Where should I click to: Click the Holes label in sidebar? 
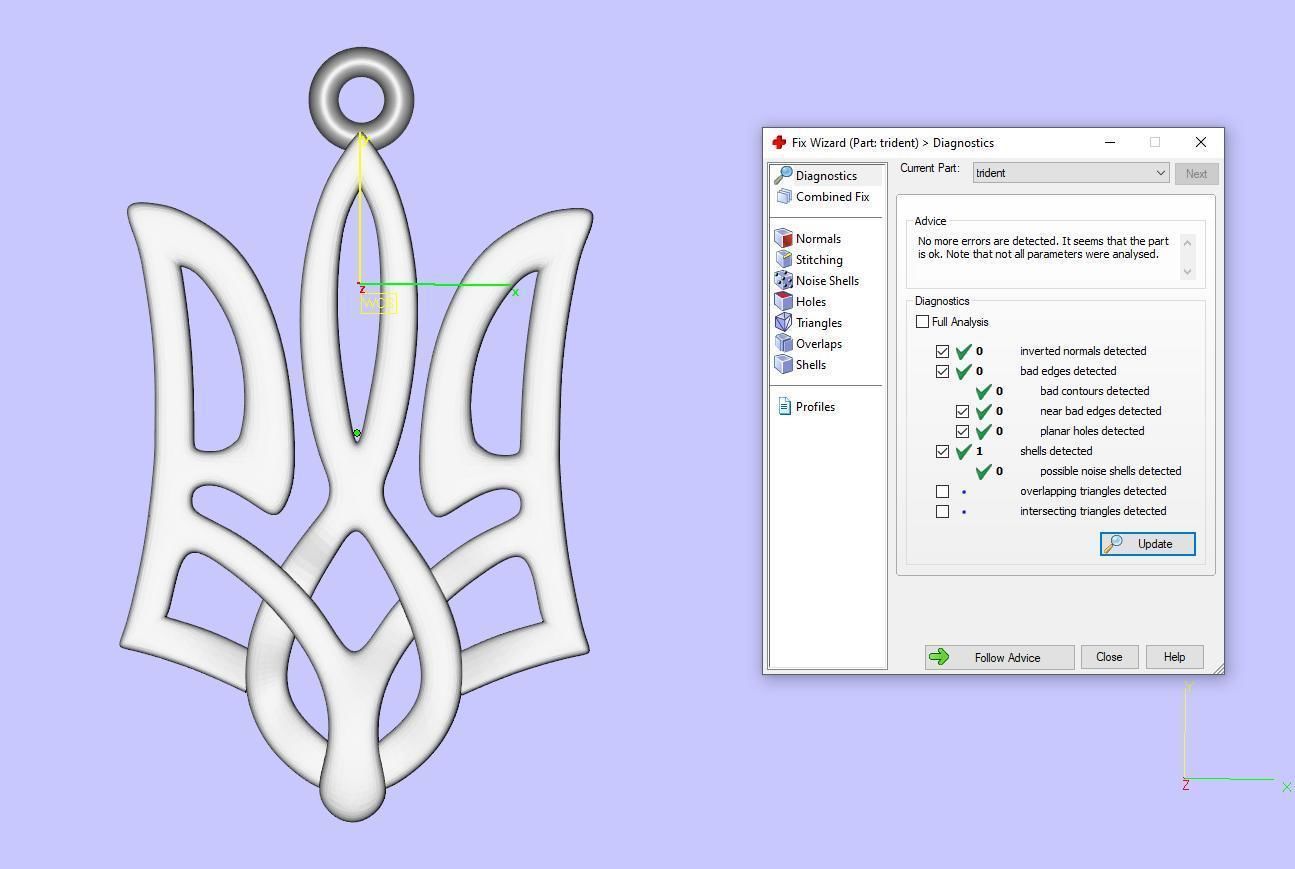click(x=811, y=302)
